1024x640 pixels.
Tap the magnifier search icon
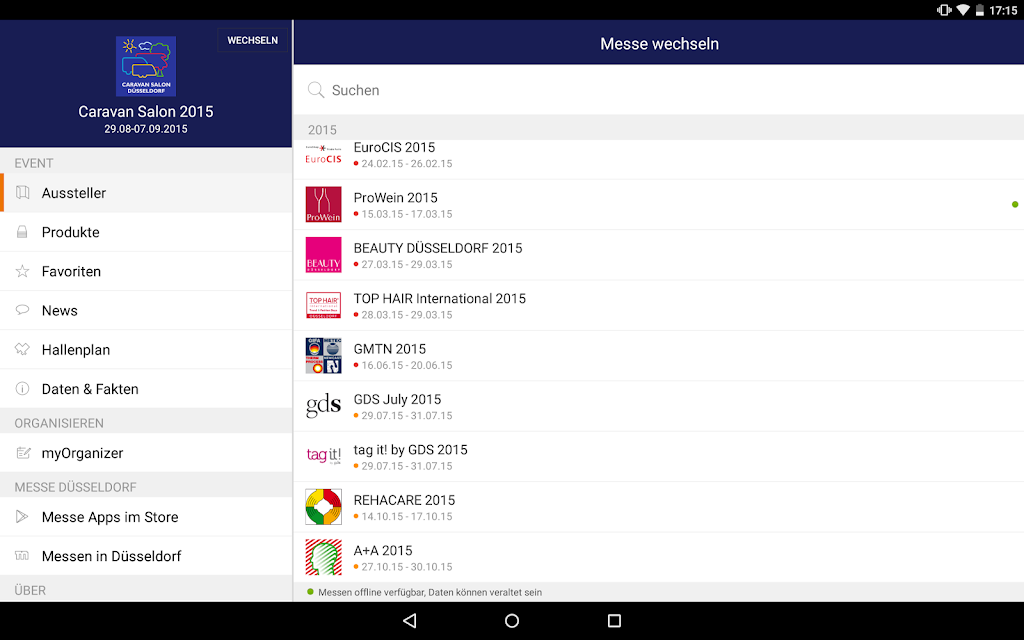click(316, 90)
